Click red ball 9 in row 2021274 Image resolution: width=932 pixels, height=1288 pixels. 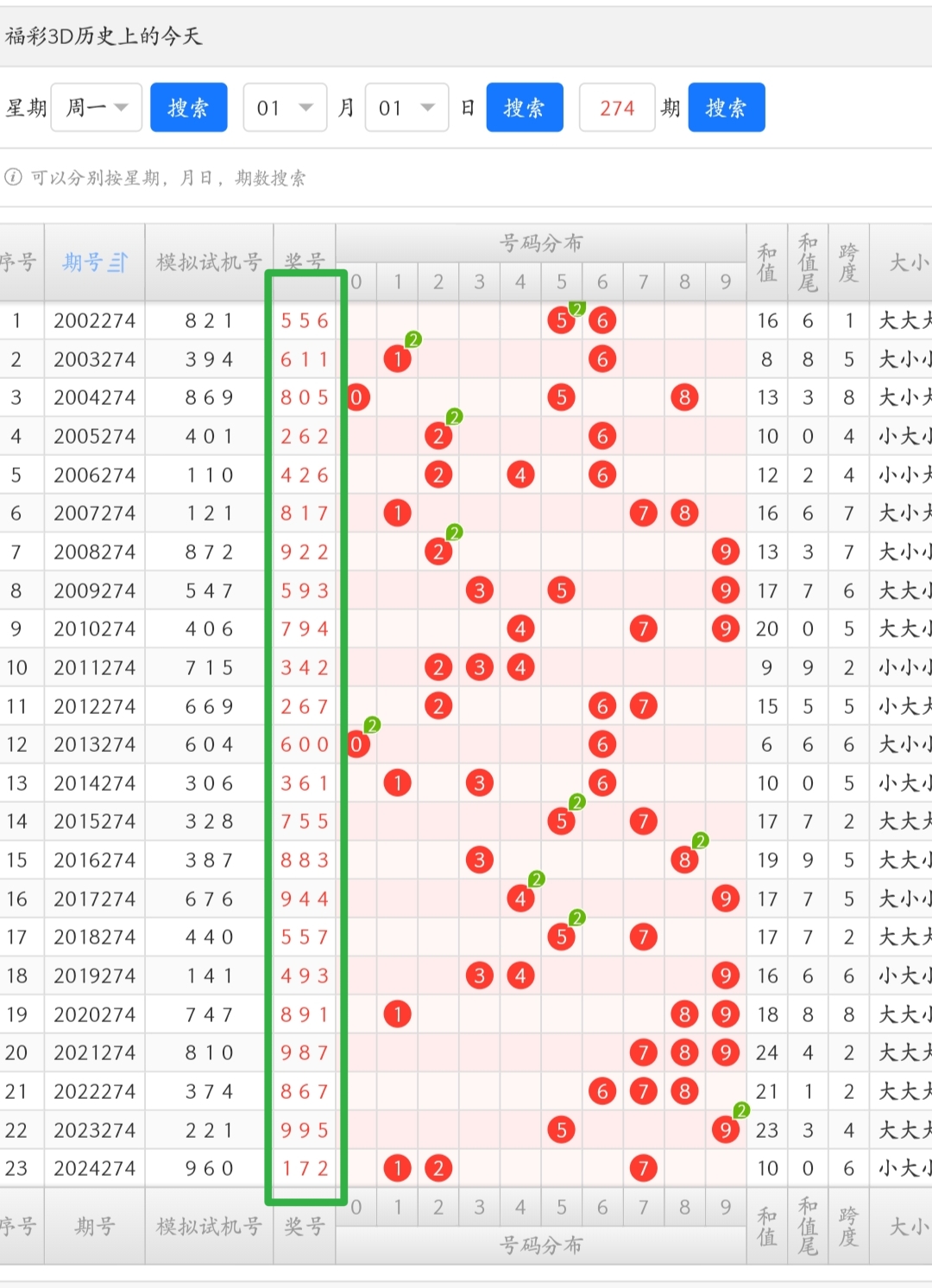click(726, 1052)
